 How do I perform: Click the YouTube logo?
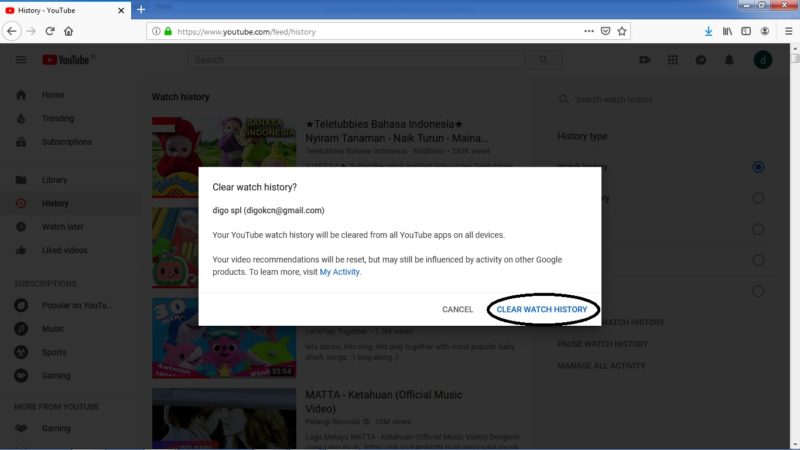[x=68, y=60]
